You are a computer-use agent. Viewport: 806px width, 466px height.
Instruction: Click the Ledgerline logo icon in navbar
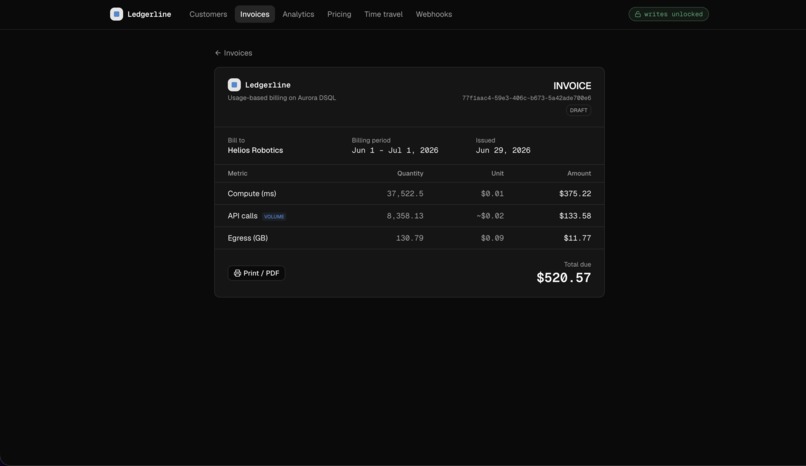click(116, 14)
